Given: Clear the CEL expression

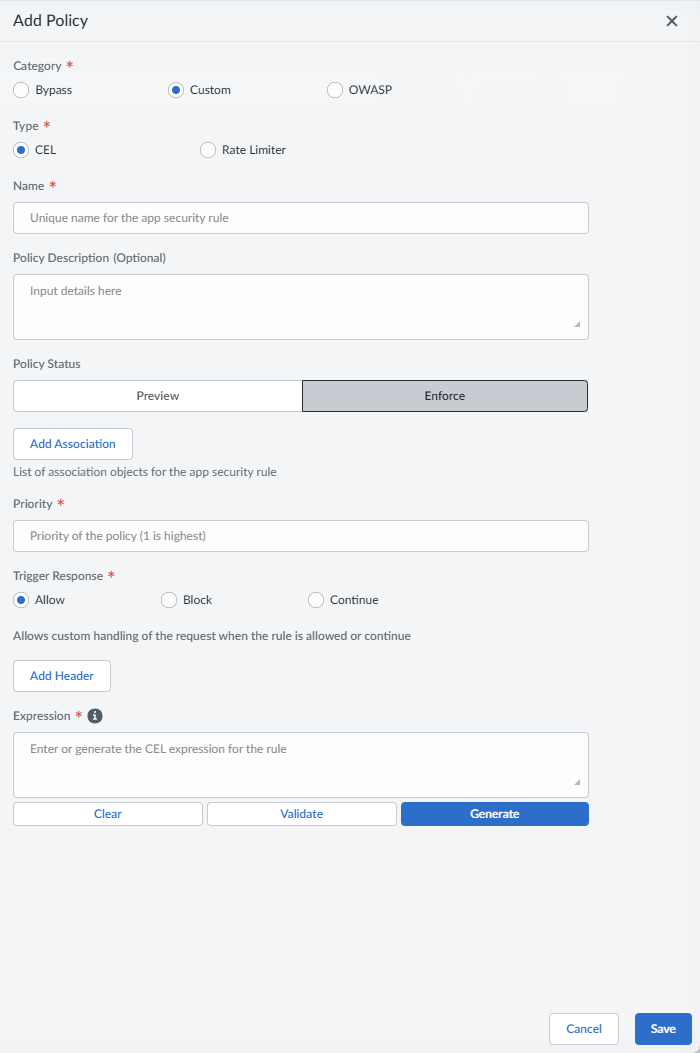Looking at the screenshot, I should [108, 814].
